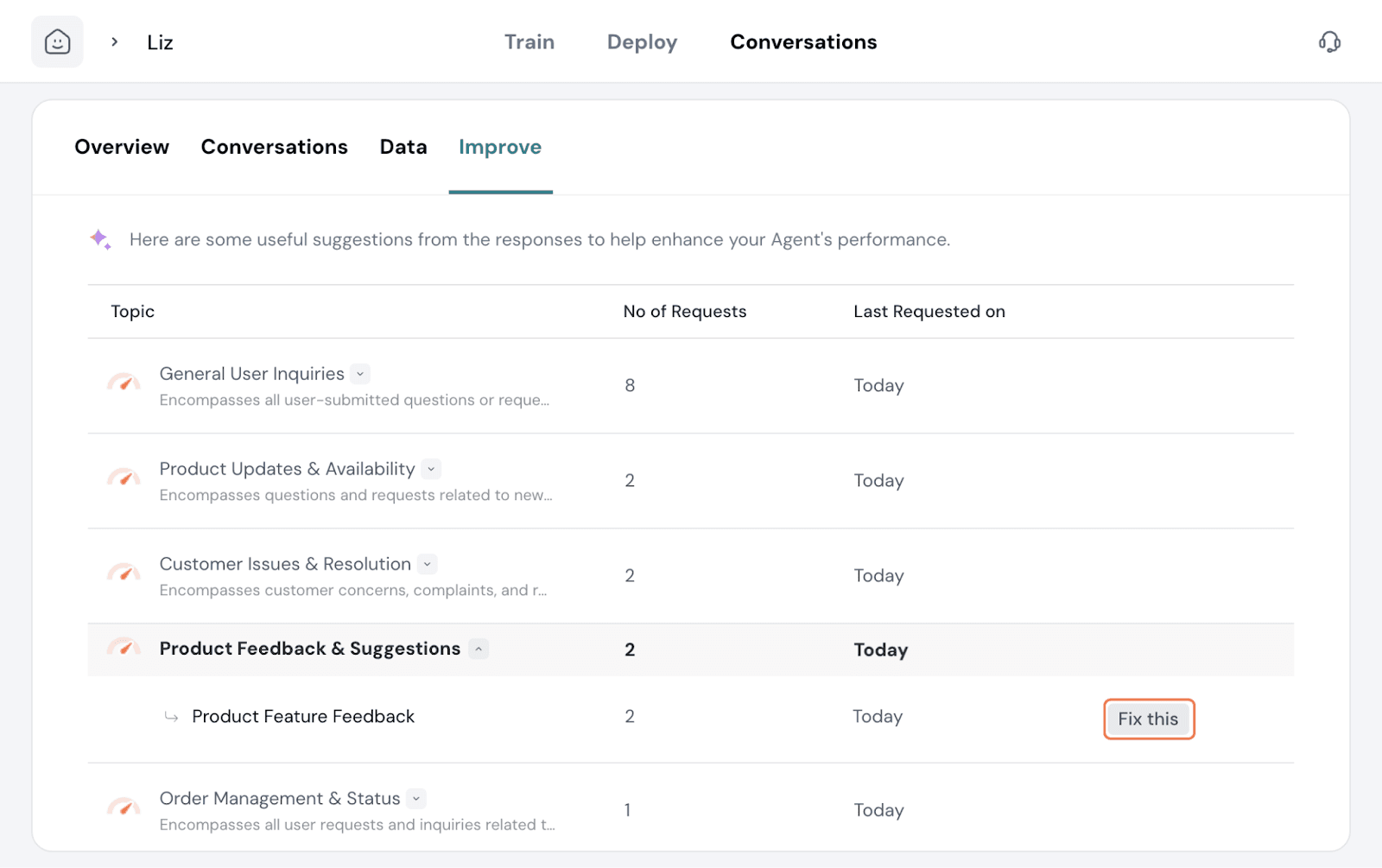Click the Liz breadcrumb link

click(160, 42)
